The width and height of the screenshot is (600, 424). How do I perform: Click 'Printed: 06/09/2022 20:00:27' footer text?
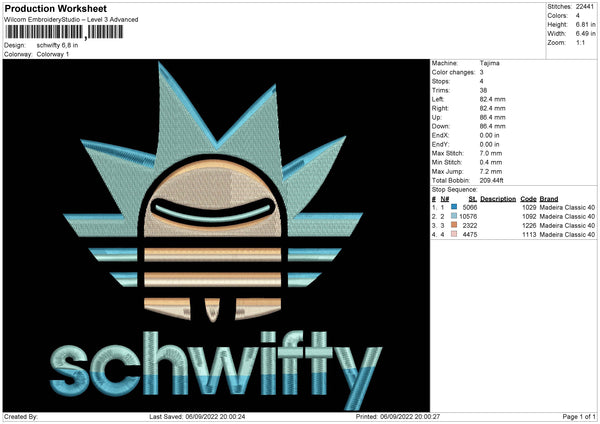tap(398, 416)
